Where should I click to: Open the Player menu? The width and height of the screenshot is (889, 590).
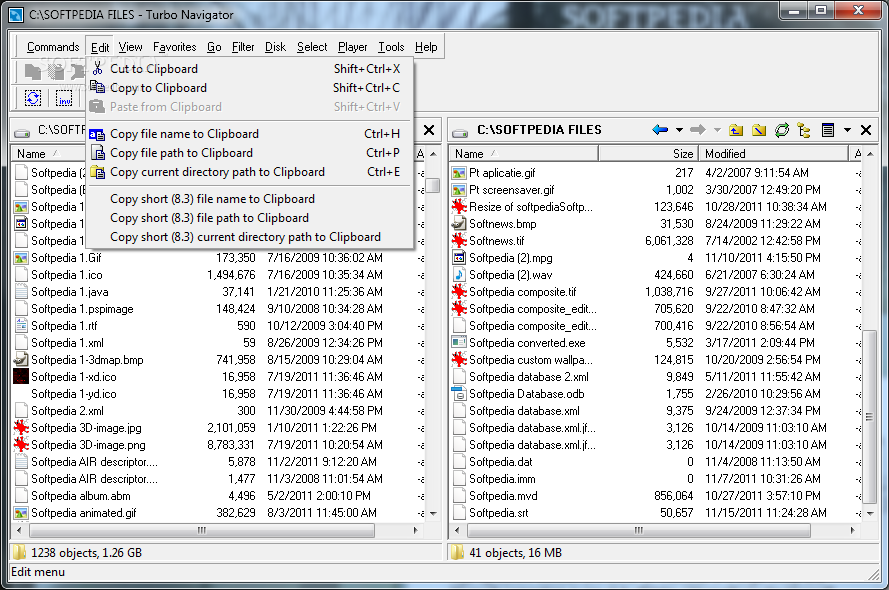pyautogui.click(x=353, y=47)
